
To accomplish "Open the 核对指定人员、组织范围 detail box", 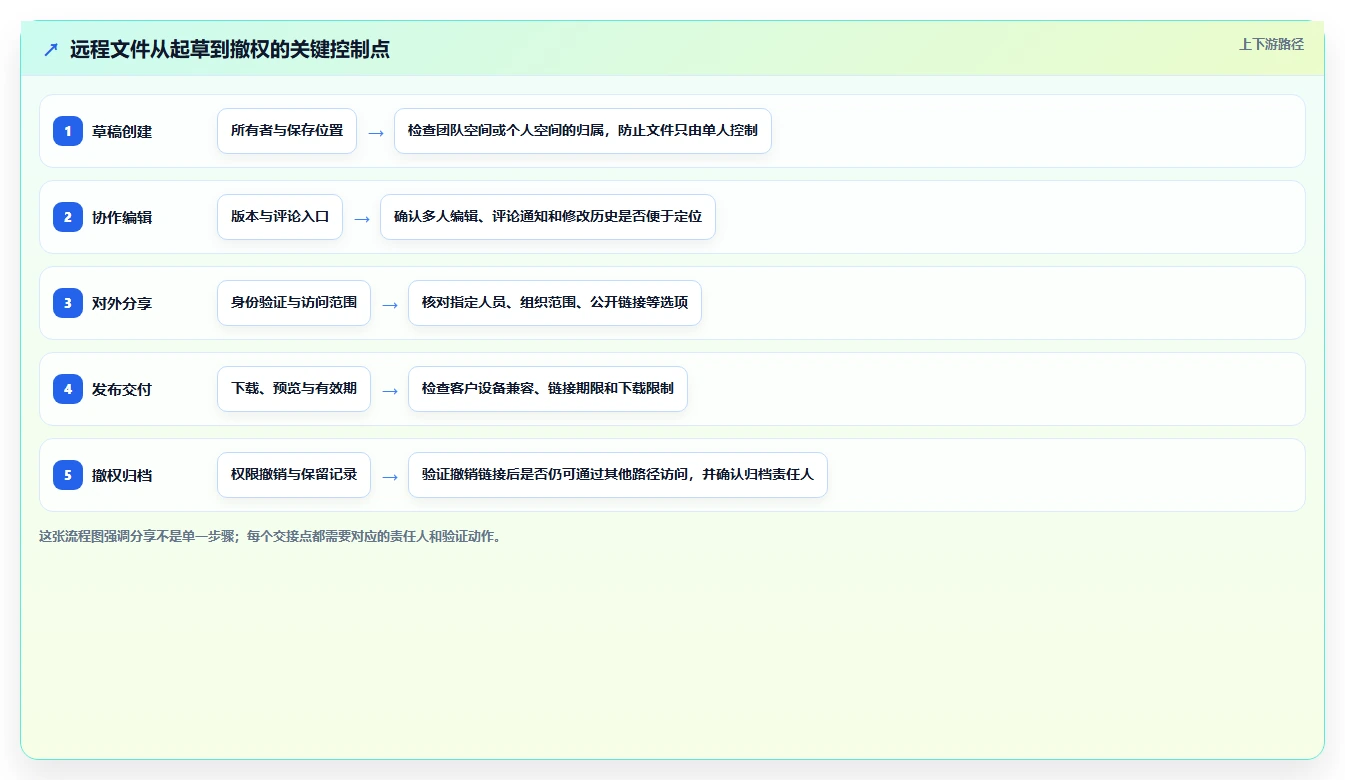I will tap(555, 303).
